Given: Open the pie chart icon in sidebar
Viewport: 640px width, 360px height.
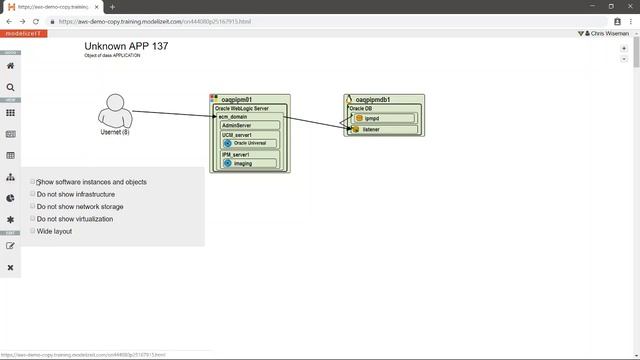Looking at the screenshot, I should coord(10,198).
